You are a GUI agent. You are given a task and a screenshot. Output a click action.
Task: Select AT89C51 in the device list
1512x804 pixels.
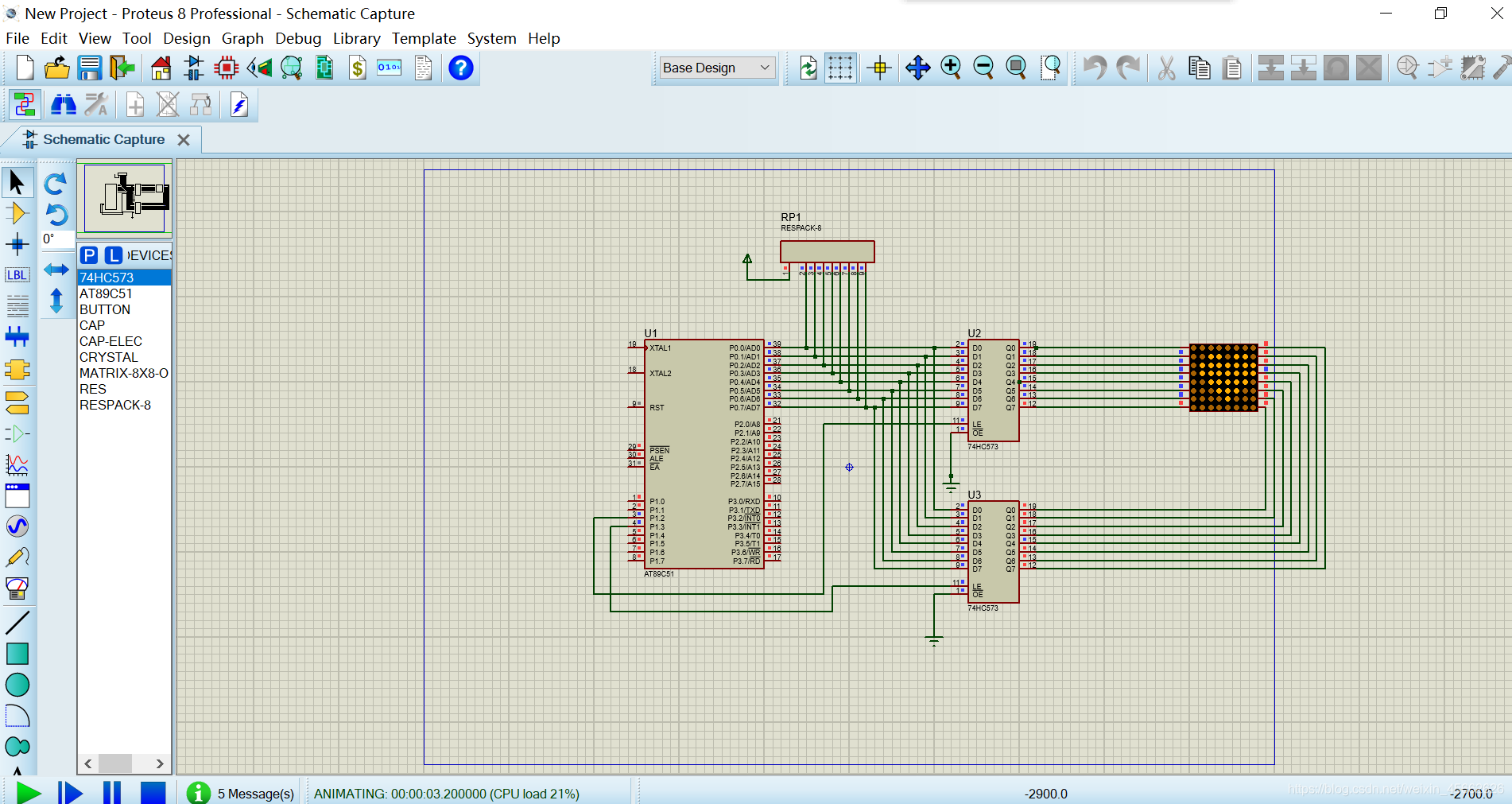106,293
